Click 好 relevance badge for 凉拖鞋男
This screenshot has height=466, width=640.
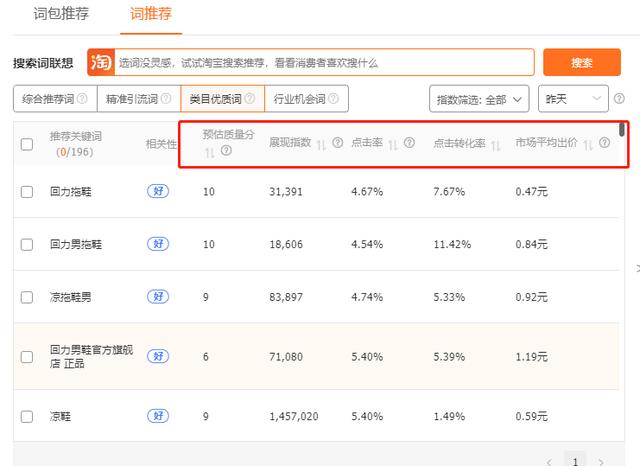click(x=158, y=296)
